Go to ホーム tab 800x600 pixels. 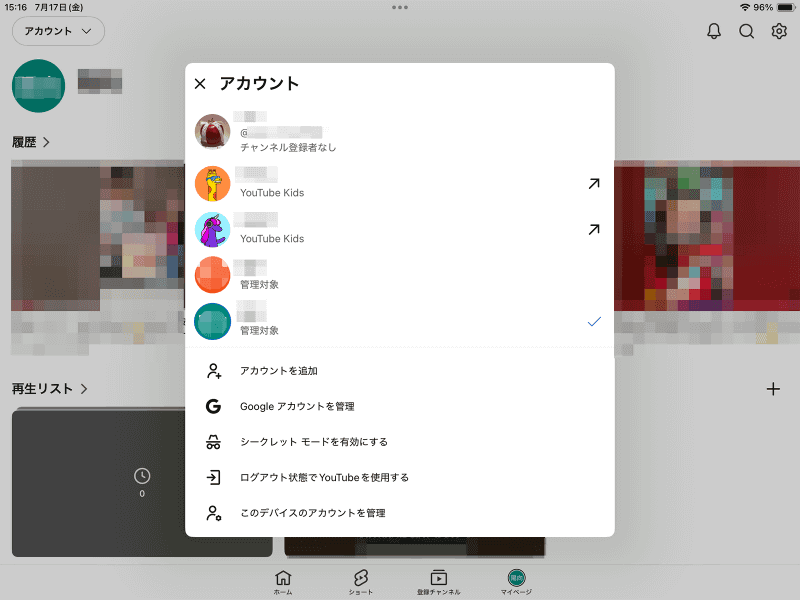pos(283,582)
